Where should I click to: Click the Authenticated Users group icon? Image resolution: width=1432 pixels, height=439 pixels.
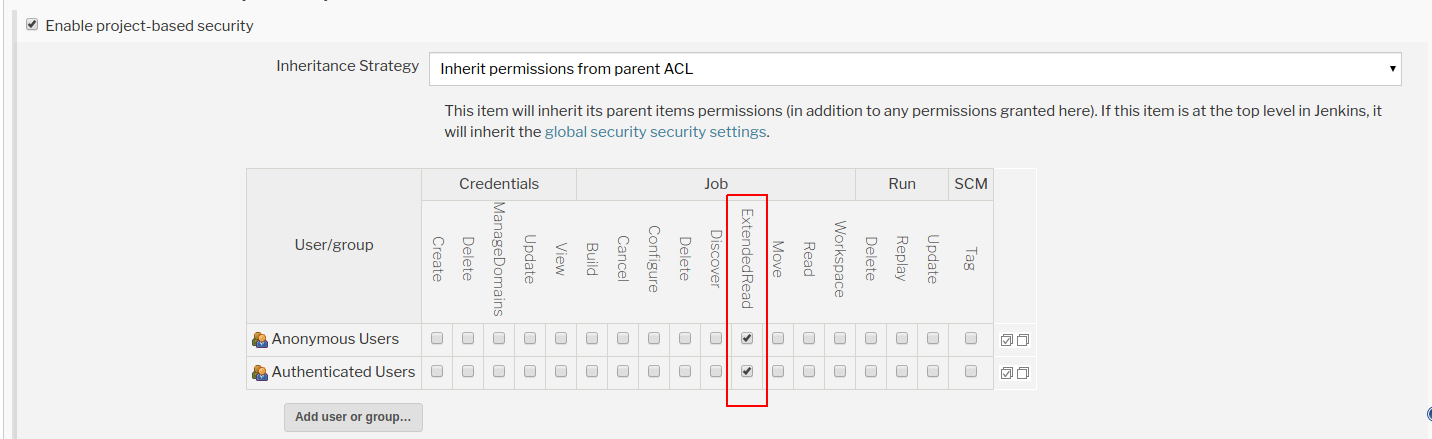(260, 373)
